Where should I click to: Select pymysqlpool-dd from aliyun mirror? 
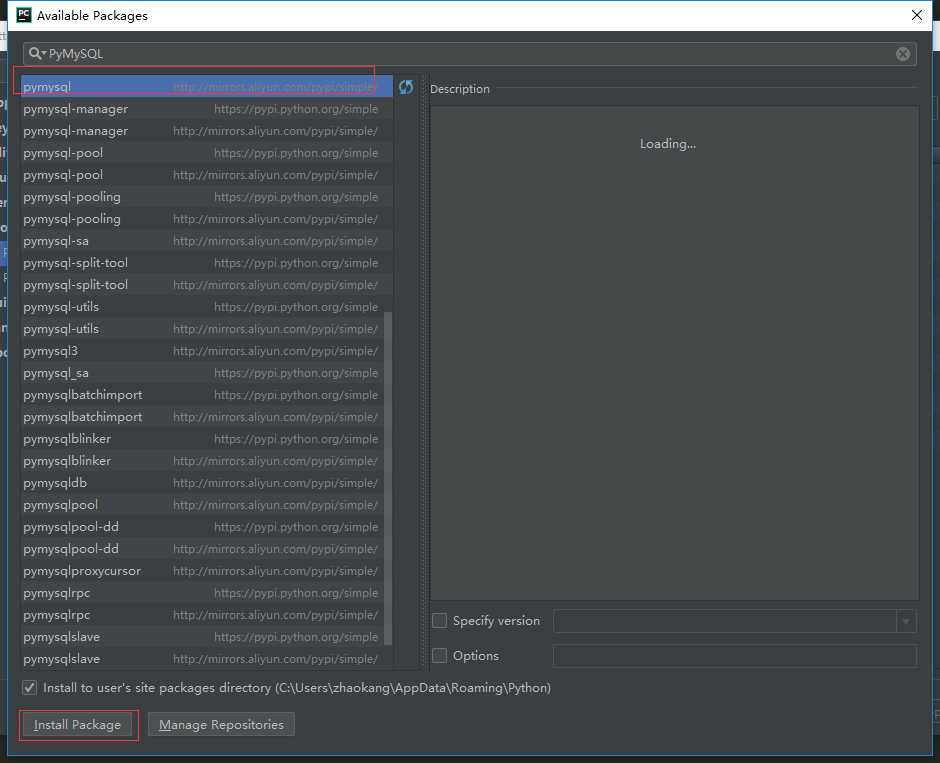pos(203,548)
